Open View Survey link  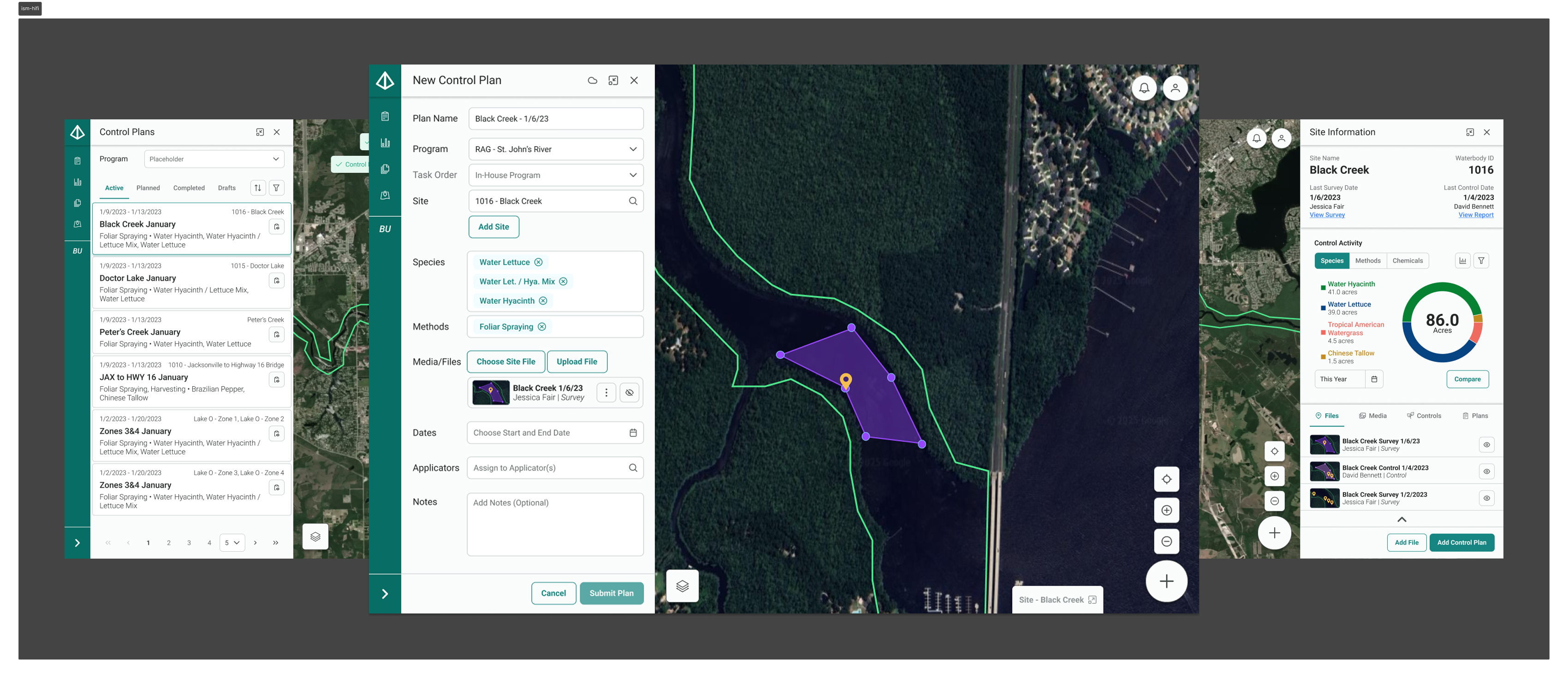coord(1327,215)
